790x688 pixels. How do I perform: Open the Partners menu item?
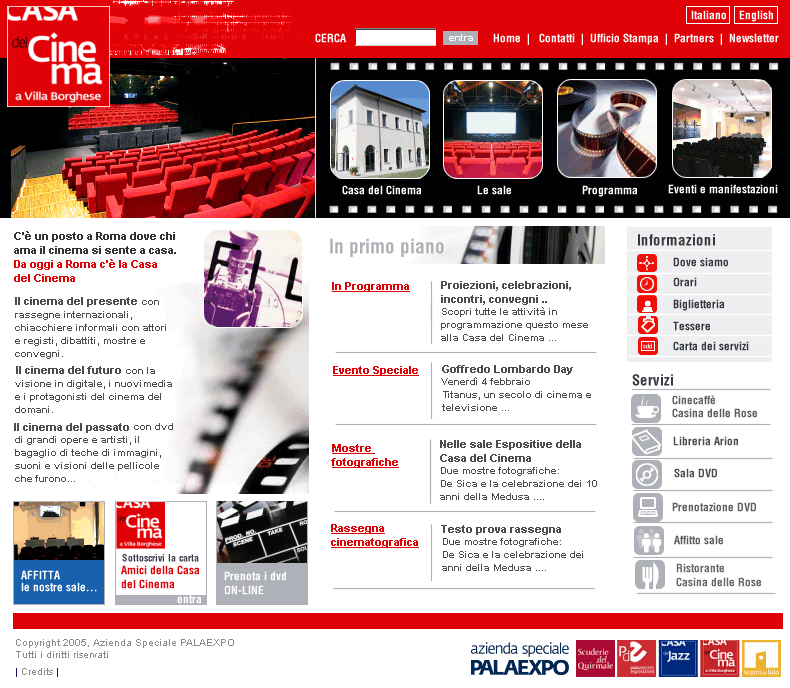coord(694,38)
